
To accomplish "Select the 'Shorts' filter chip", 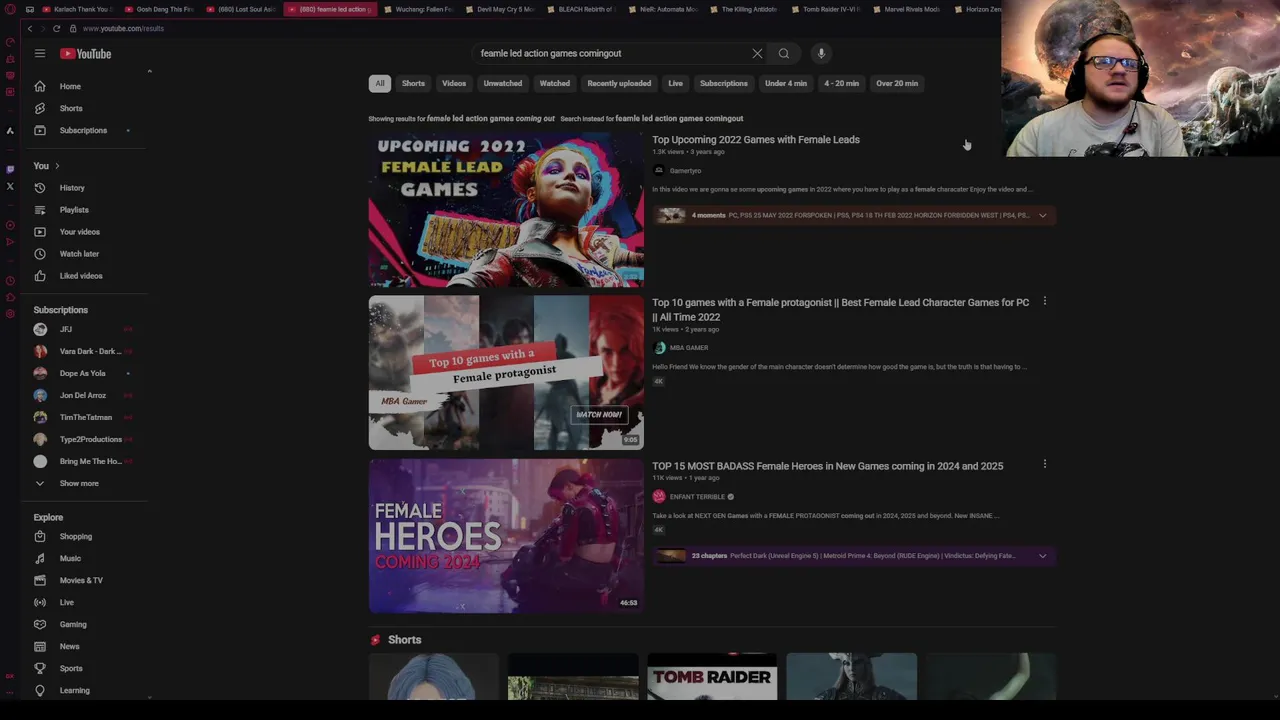I will click(413, 83).
